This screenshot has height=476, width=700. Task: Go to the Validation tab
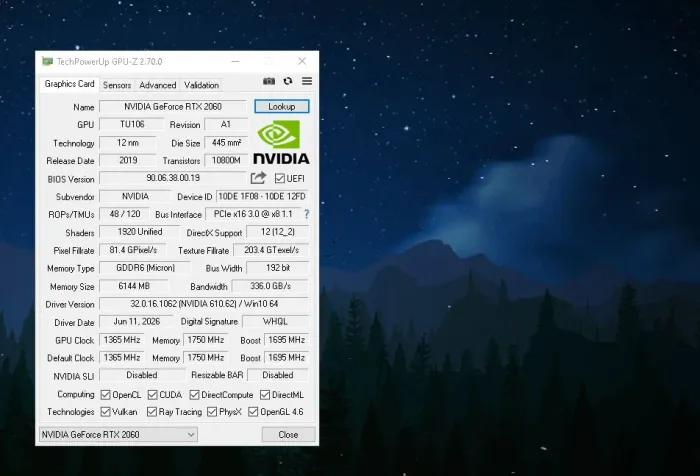tap(201, 85)
